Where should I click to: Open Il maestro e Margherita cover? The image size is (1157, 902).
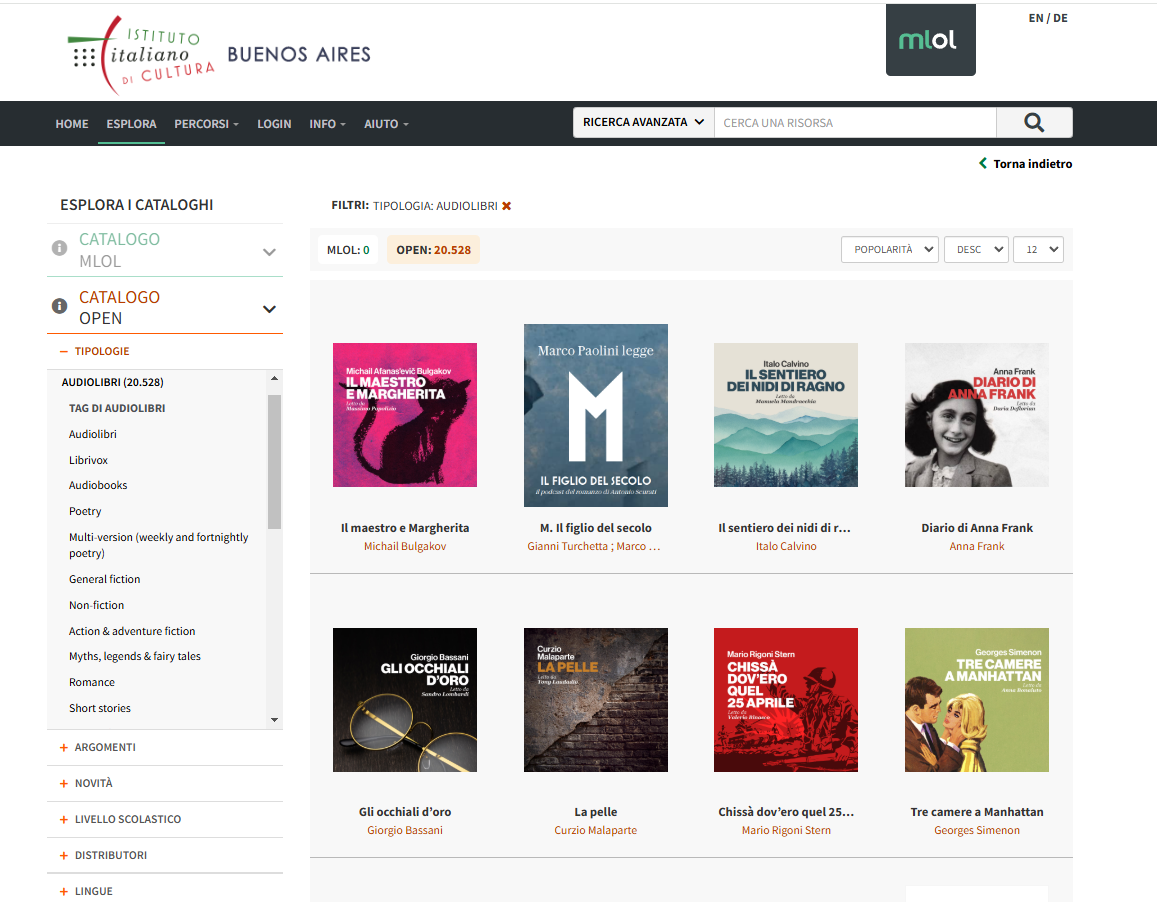click(404, 415)
